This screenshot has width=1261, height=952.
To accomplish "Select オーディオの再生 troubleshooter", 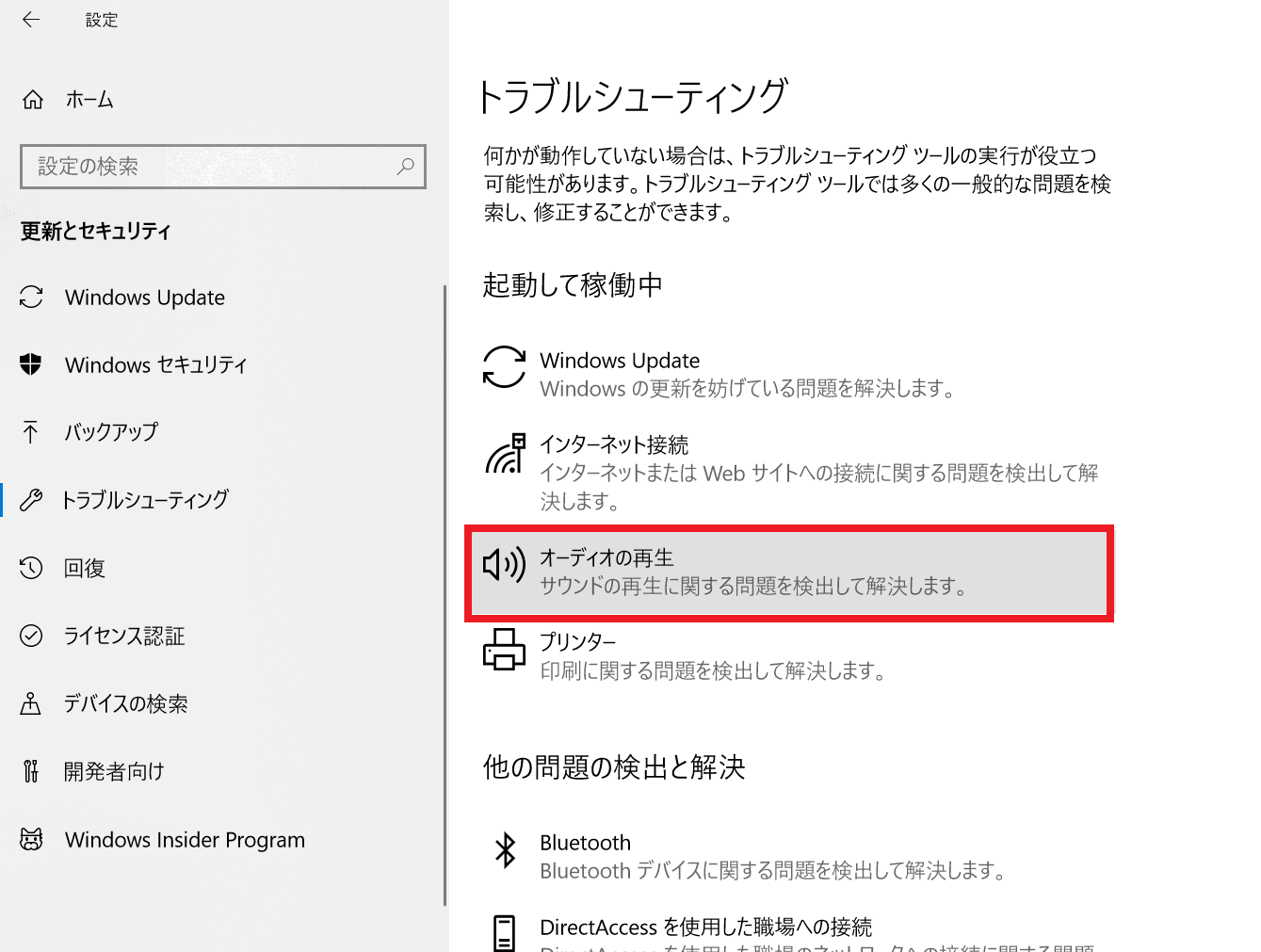I will click(x=789, y=573).
